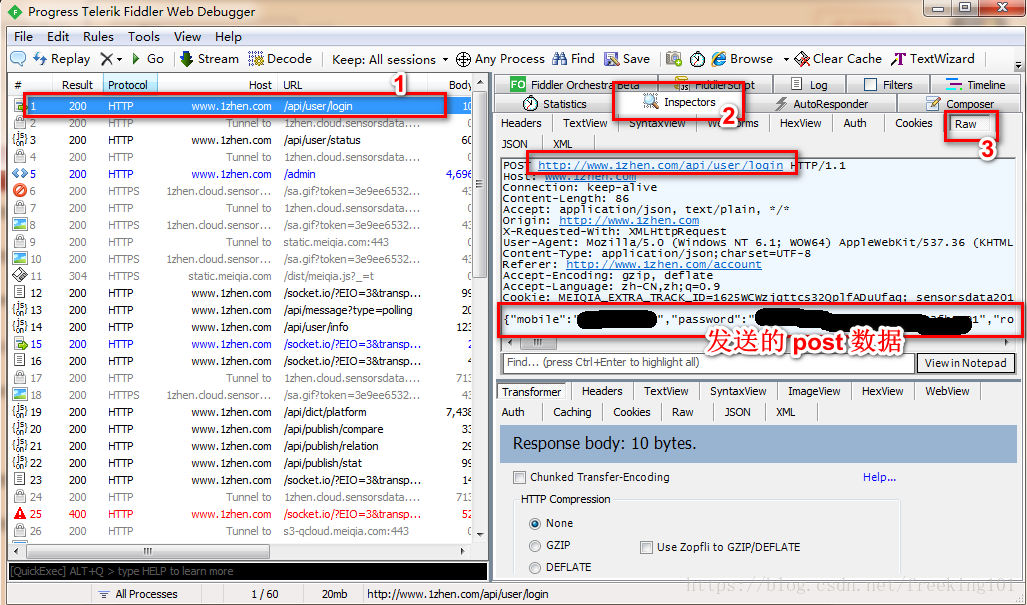Select the None compression radio button
Screen dimensions: 1027x605
[536, 523]
